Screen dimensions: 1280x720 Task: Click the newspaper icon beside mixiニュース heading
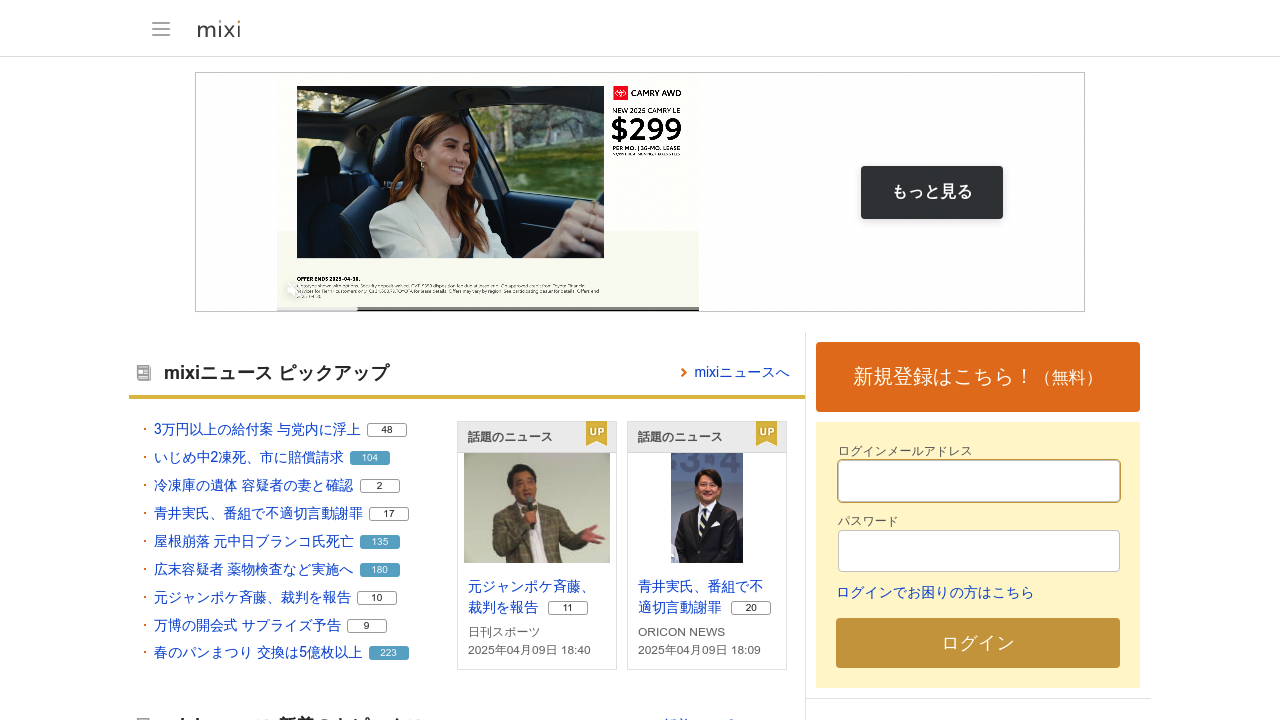pyautogui.click(x=144, y=373)
